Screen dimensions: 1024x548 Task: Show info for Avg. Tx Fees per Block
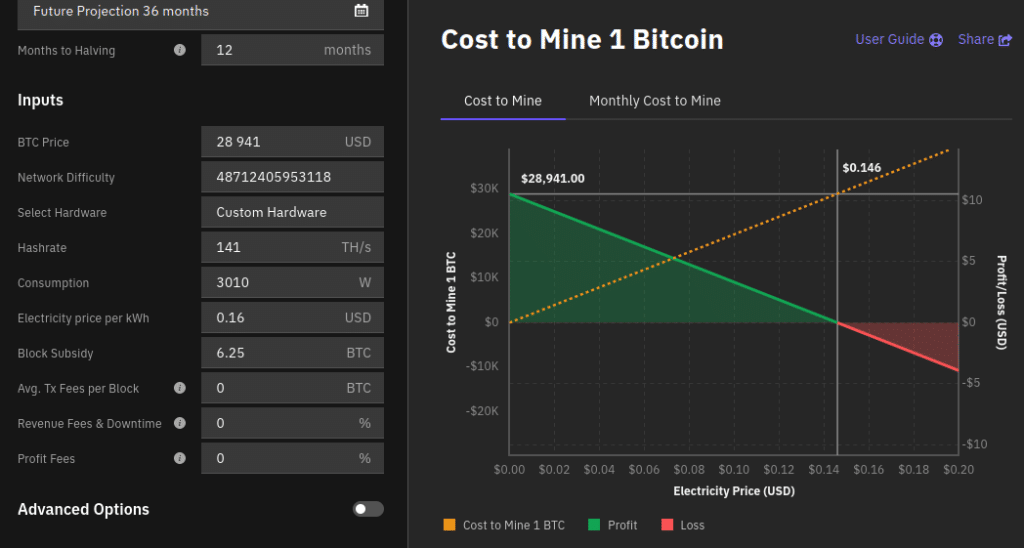pos(180,388)
